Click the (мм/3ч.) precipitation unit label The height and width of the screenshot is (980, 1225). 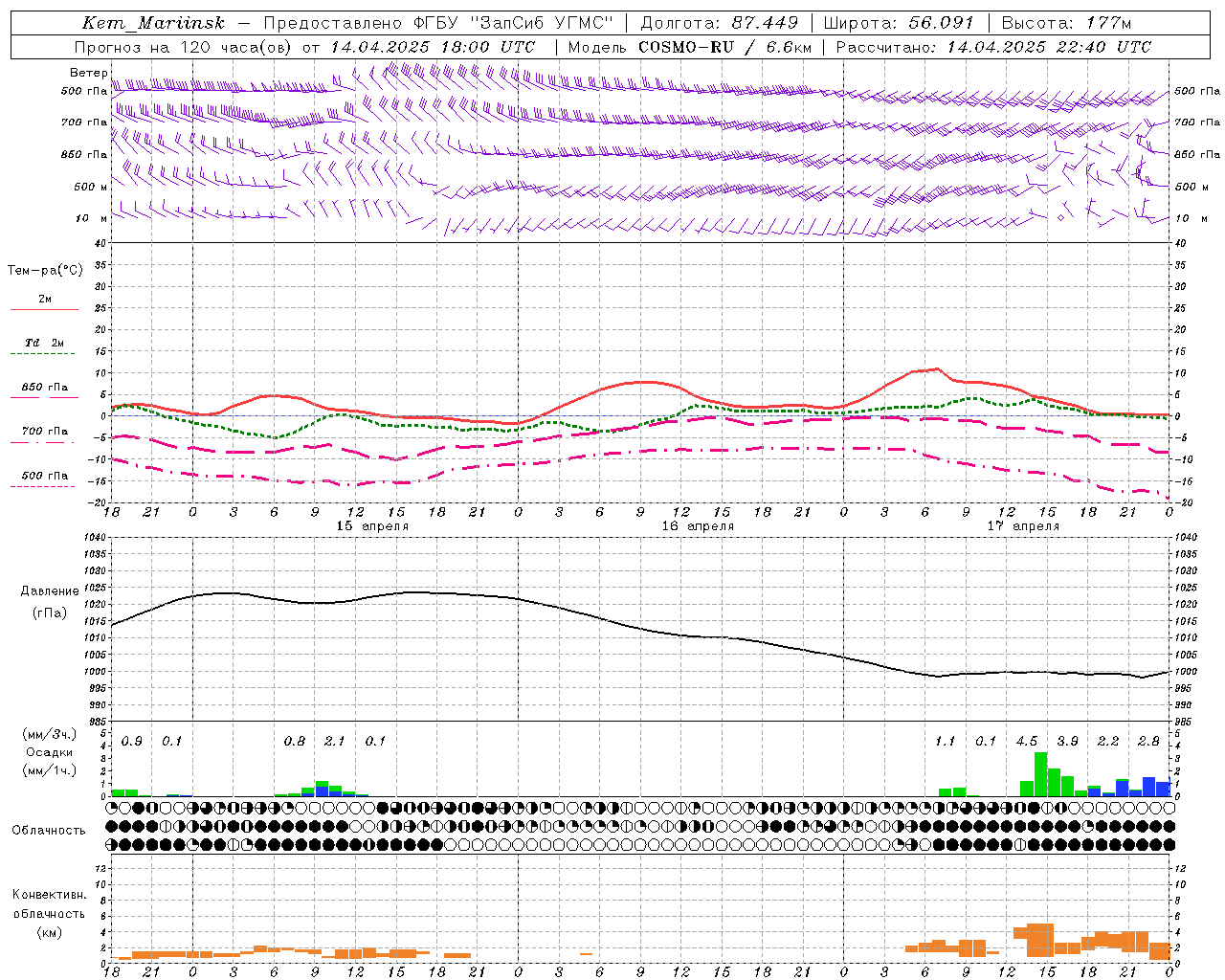coord(49,735)
